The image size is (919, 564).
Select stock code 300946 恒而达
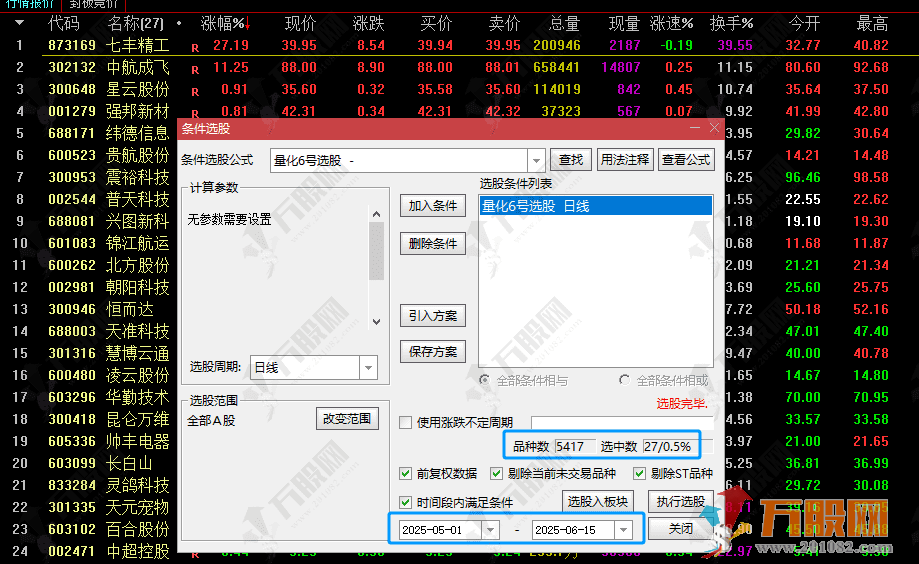(x=72, y=309)
